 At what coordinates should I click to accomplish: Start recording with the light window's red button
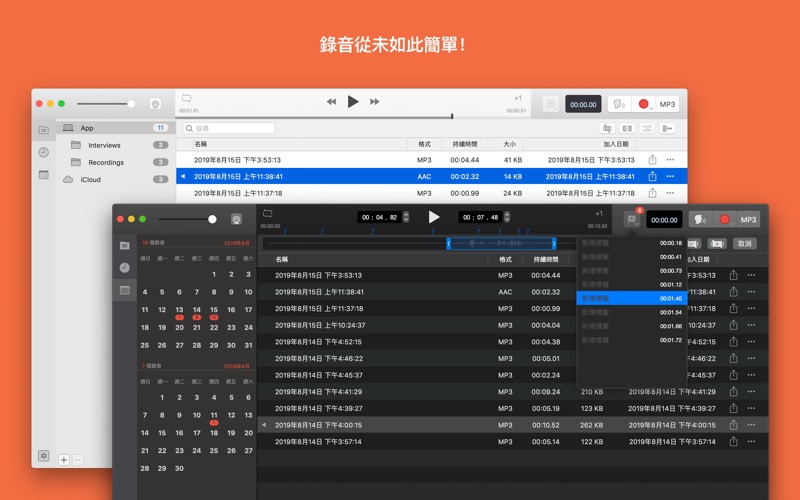(x=644, y=104)
